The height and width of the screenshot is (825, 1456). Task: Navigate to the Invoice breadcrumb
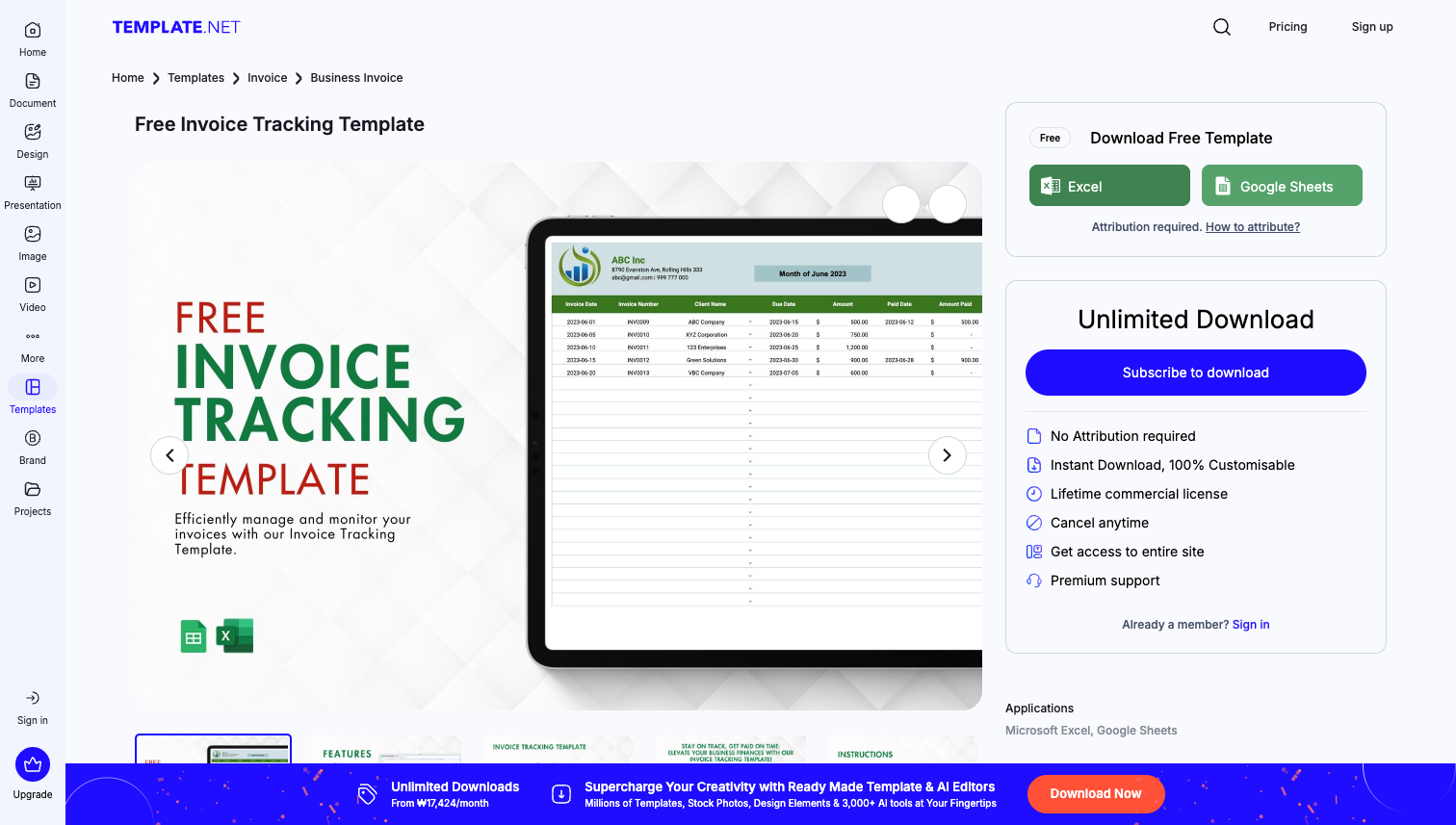(x=267, y=77)
